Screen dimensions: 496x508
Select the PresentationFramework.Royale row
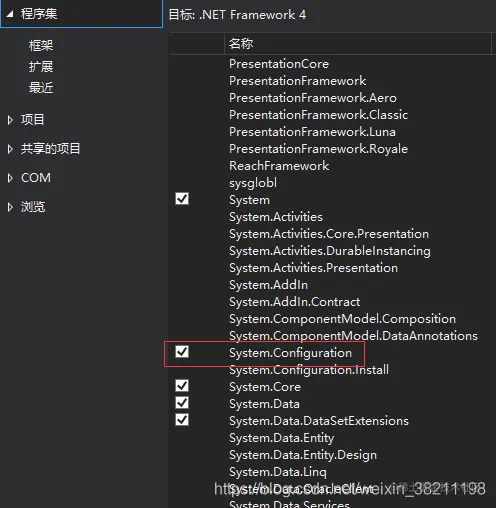pyautogui.click(x=319, y=149)
